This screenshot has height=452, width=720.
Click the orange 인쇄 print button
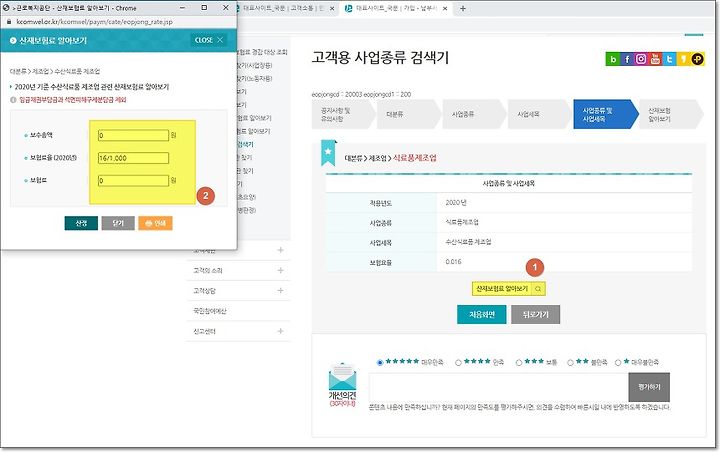click(x=155, y=223)
